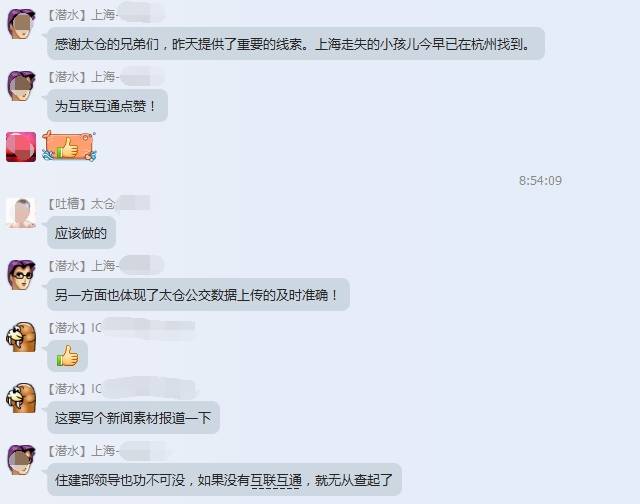640x504 pixels.
Task: Select the message bubble 应该做的
Action: (x=81, y=233)
